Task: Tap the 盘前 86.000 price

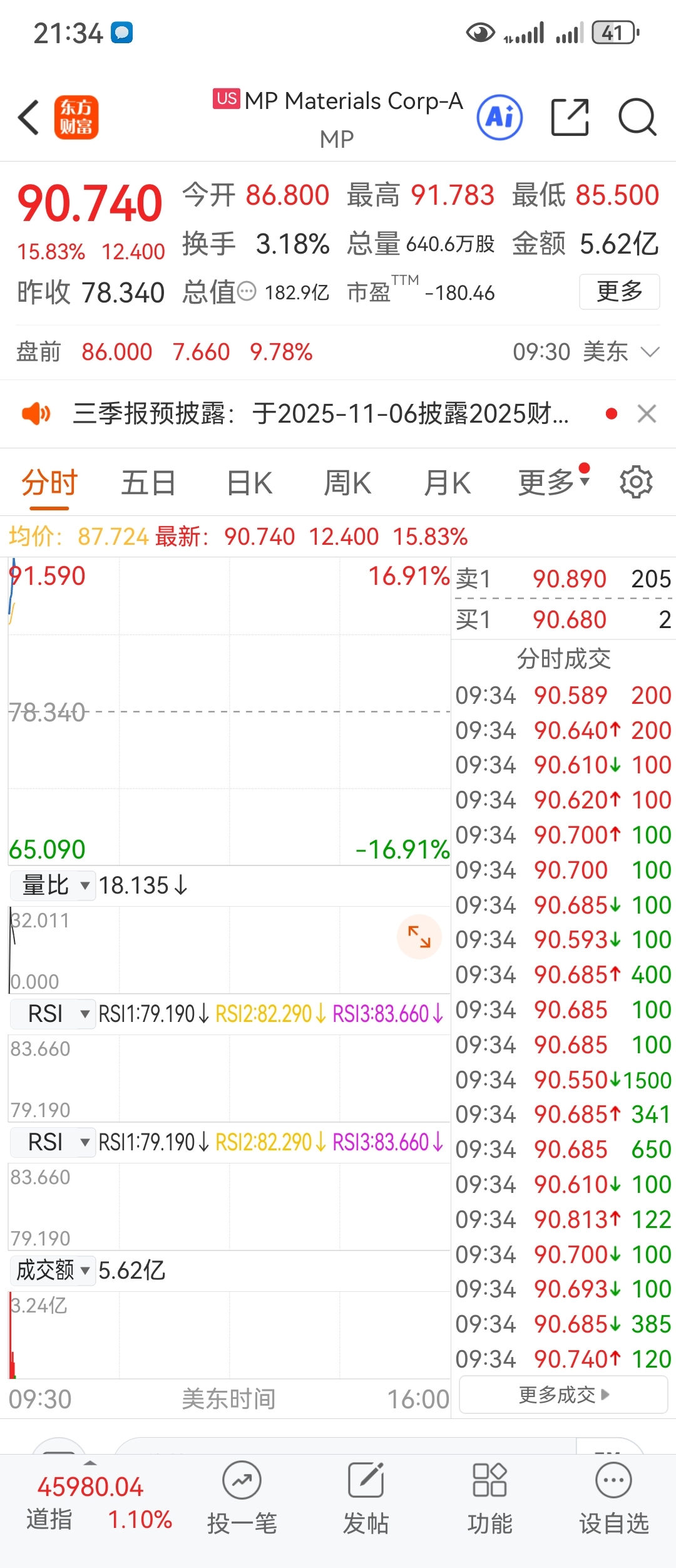Action: coord(117,352)
